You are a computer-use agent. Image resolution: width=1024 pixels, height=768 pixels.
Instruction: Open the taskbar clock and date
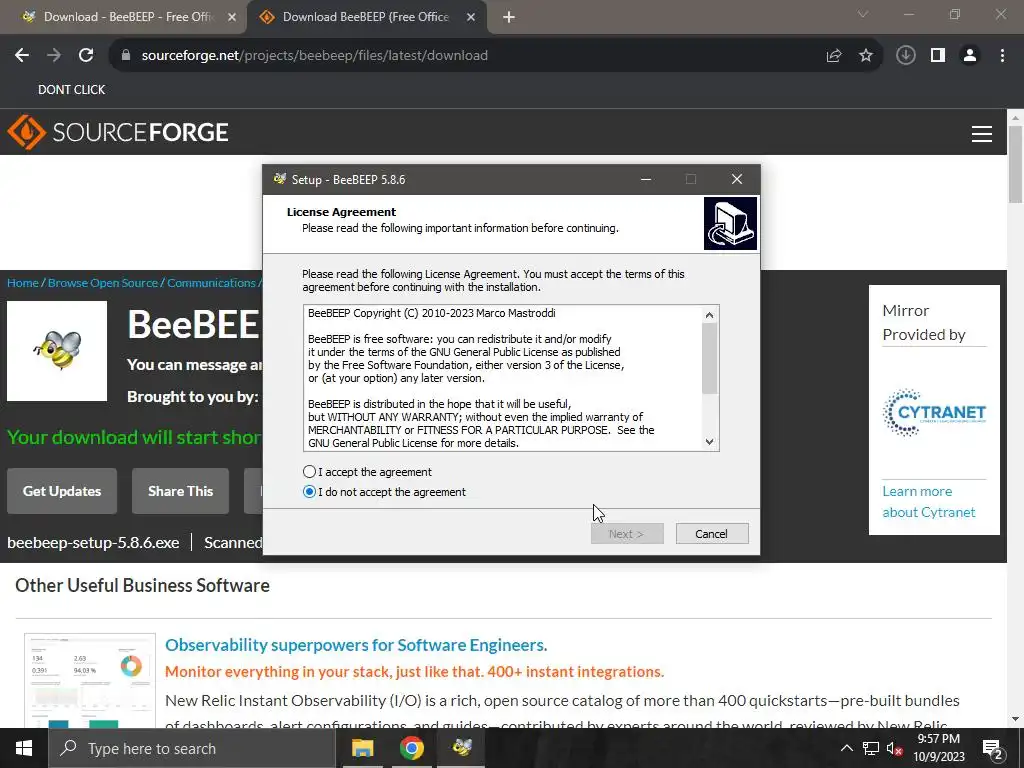pos(938,748)
